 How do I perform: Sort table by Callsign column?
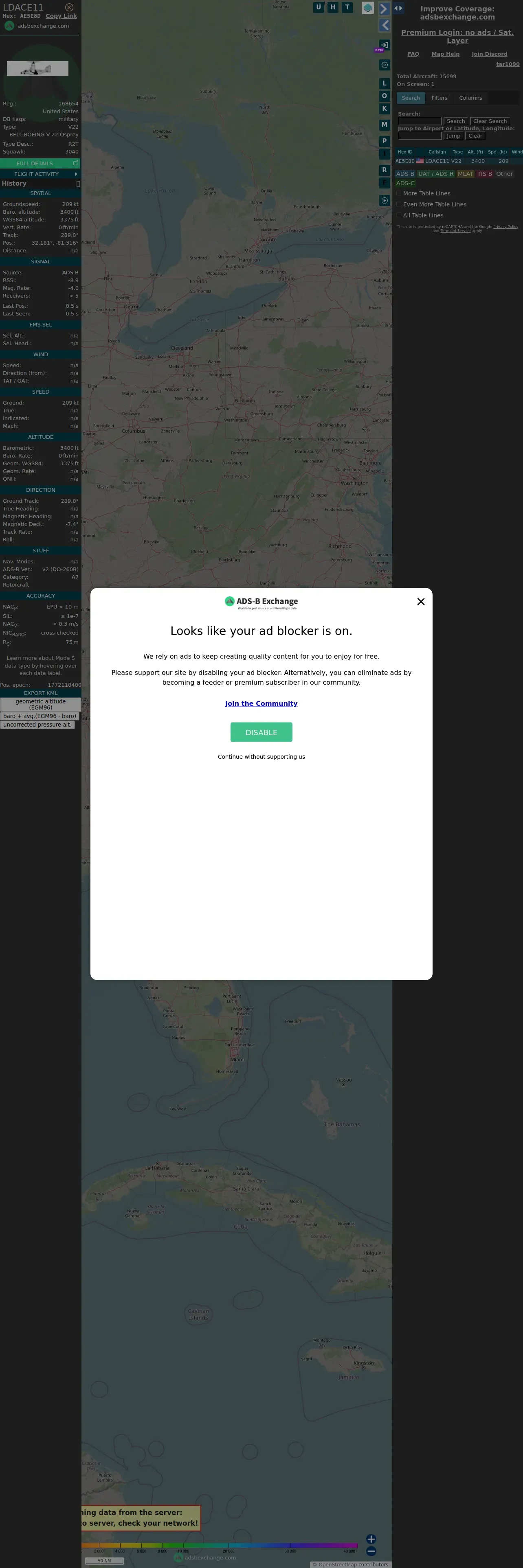click(437, 152)
